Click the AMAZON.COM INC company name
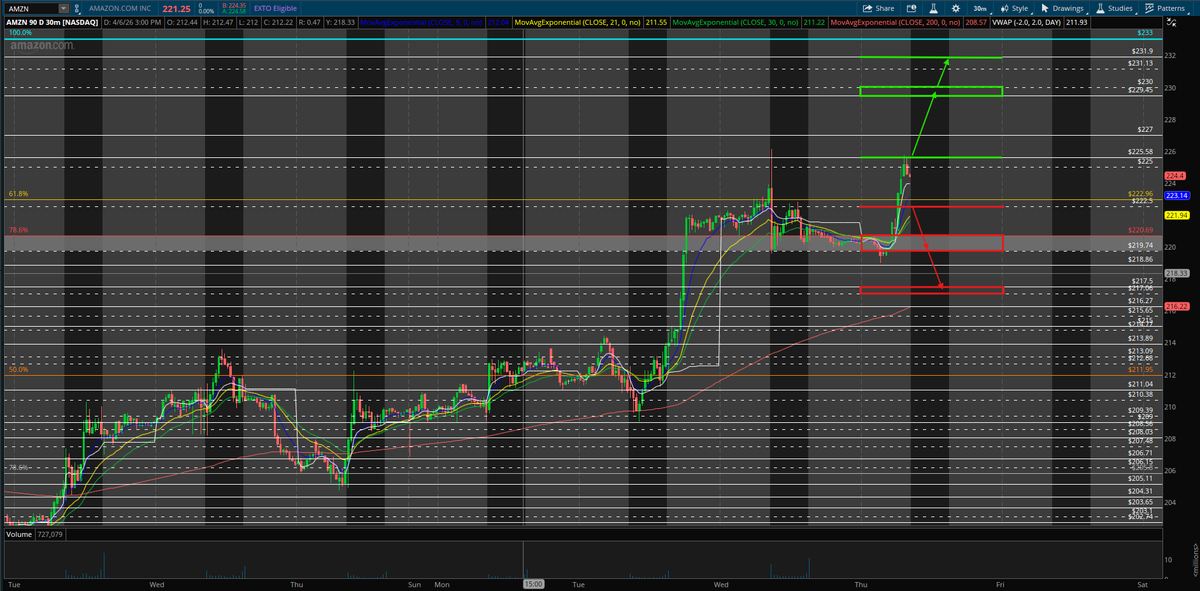The image size is (1200, 591). click(x=118, y=8)
